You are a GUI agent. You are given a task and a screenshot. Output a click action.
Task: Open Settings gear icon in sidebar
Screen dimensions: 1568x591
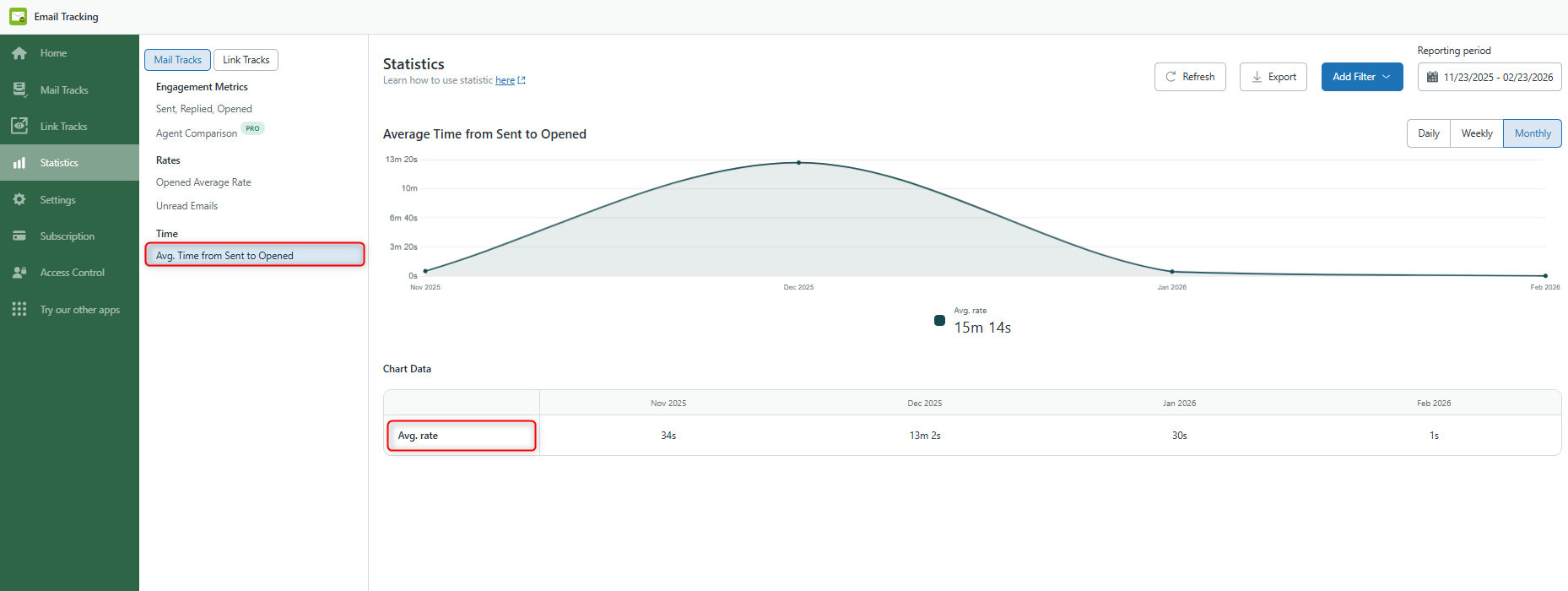[19, 199]
